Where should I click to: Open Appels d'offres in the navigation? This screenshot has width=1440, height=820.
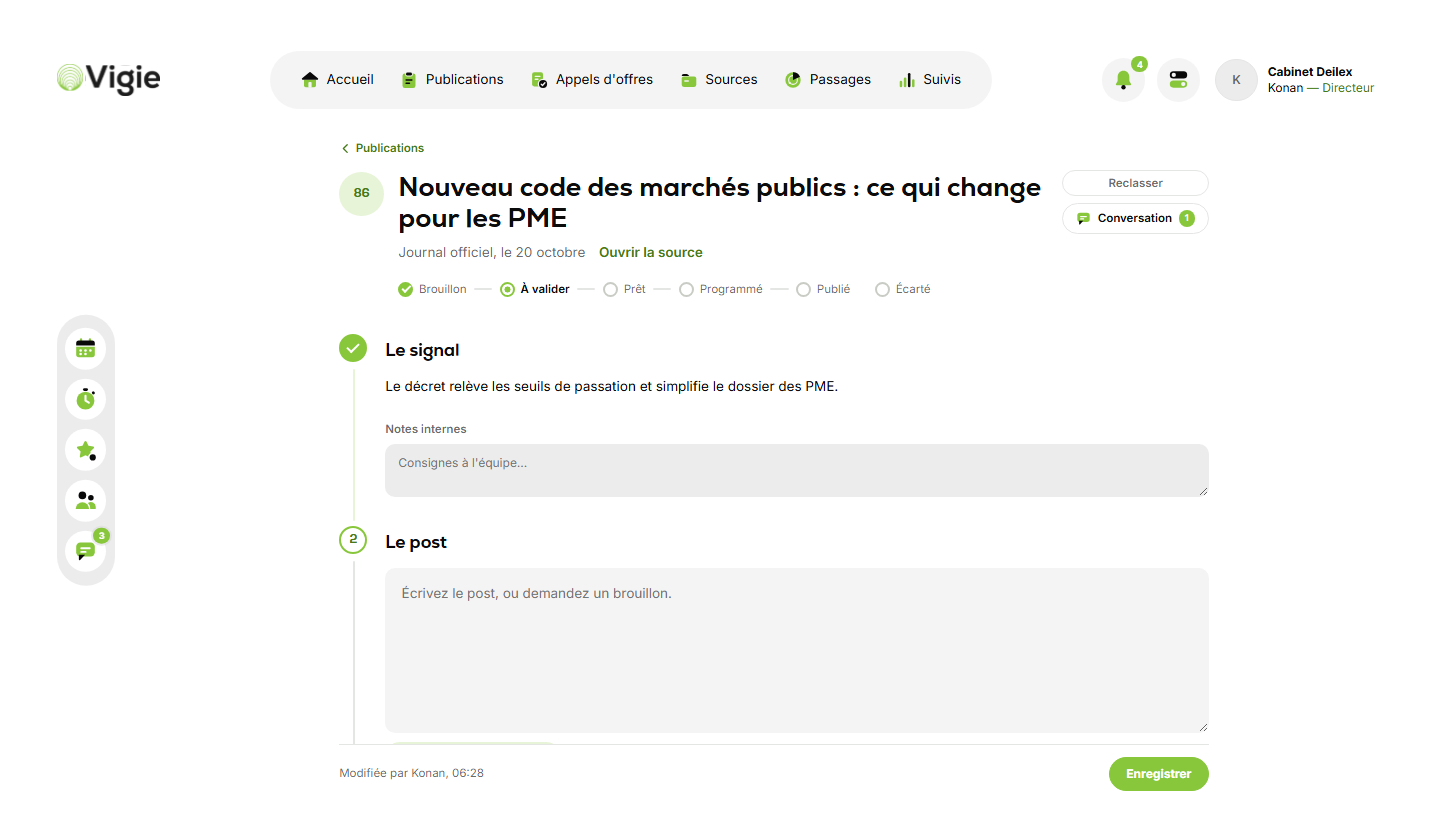(592, 80)
